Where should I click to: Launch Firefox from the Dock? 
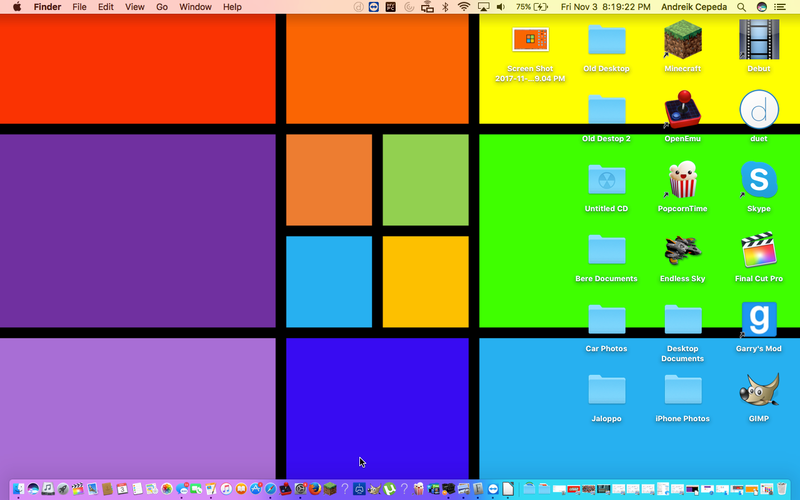pos(315,489)
